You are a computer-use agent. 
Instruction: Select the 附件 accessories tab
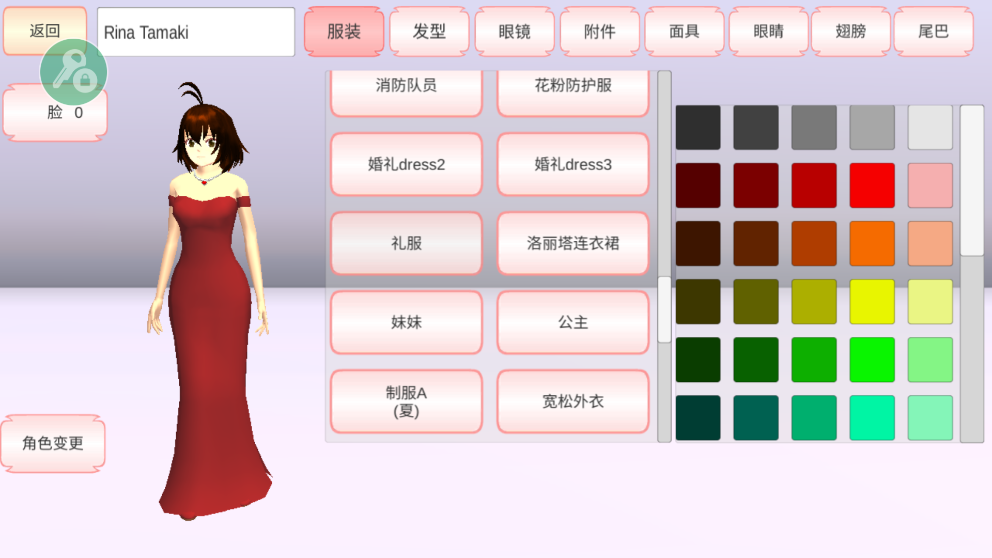click(599, 32)
